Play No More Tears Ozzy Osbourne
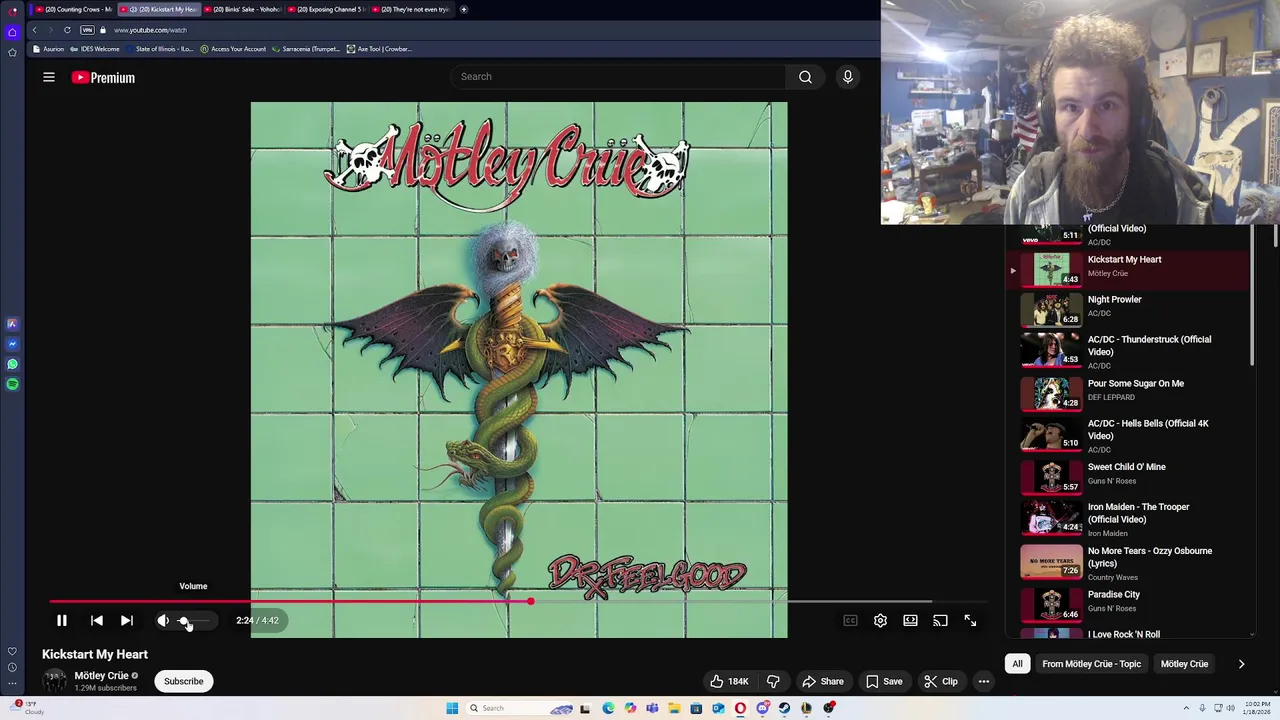 1130,563
